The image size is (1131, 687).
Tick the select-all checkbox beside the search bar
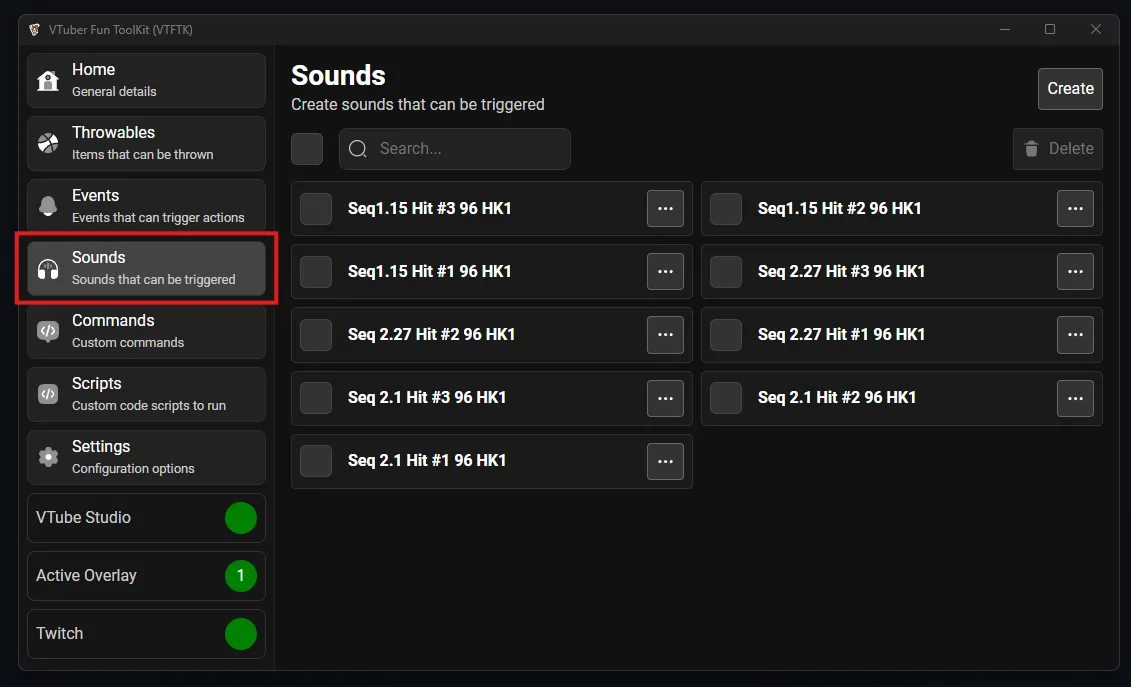(x=307, y=148)
